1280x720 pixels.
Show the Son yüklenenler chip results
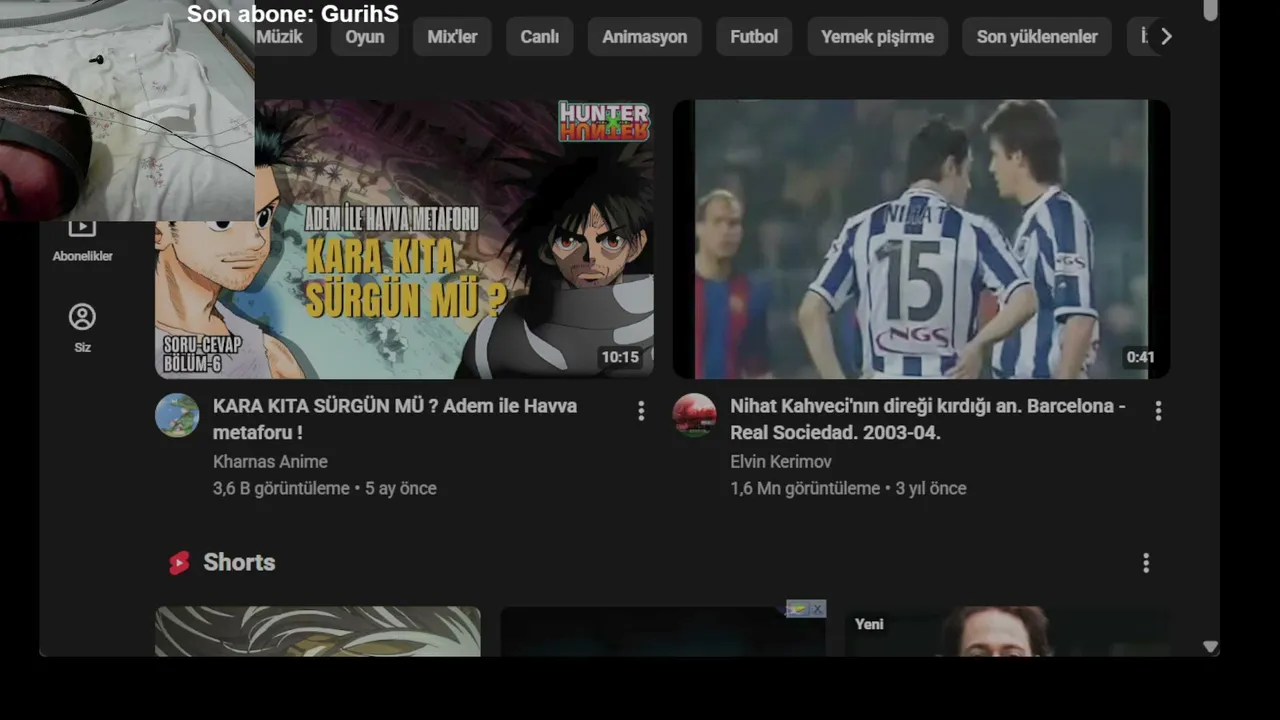(x=1037, y=37)
